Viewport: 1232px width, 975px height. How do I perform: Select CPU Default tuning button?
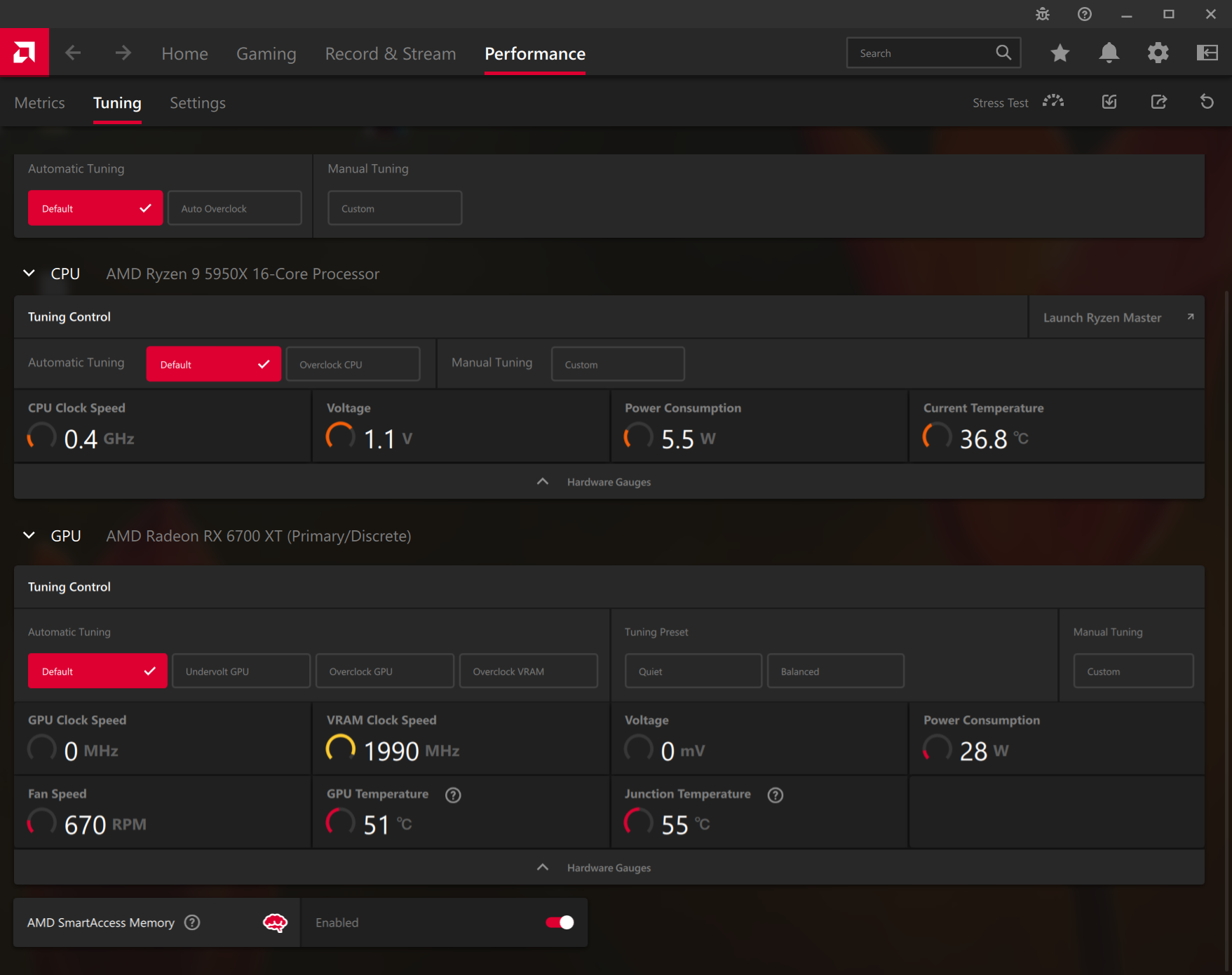coord(214,364)
